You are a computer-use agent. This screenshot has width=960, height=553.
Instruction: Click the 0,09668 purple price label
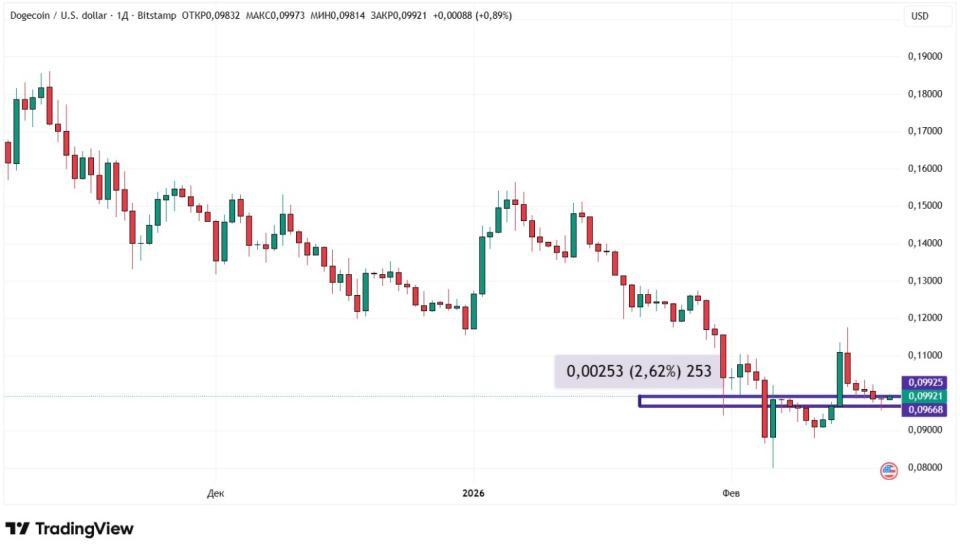[923, 409]
